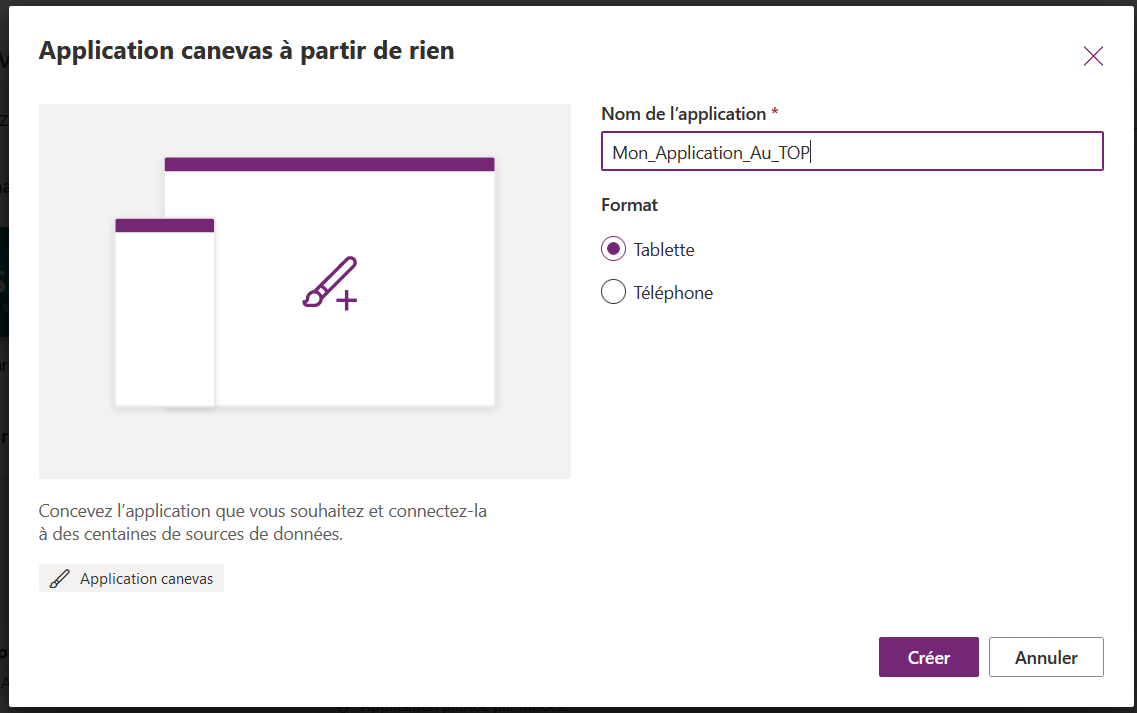The width and height of the screenshot is (1137, 713).
Task: Close the dialog with the X icon
Action: click(1093, 56)
